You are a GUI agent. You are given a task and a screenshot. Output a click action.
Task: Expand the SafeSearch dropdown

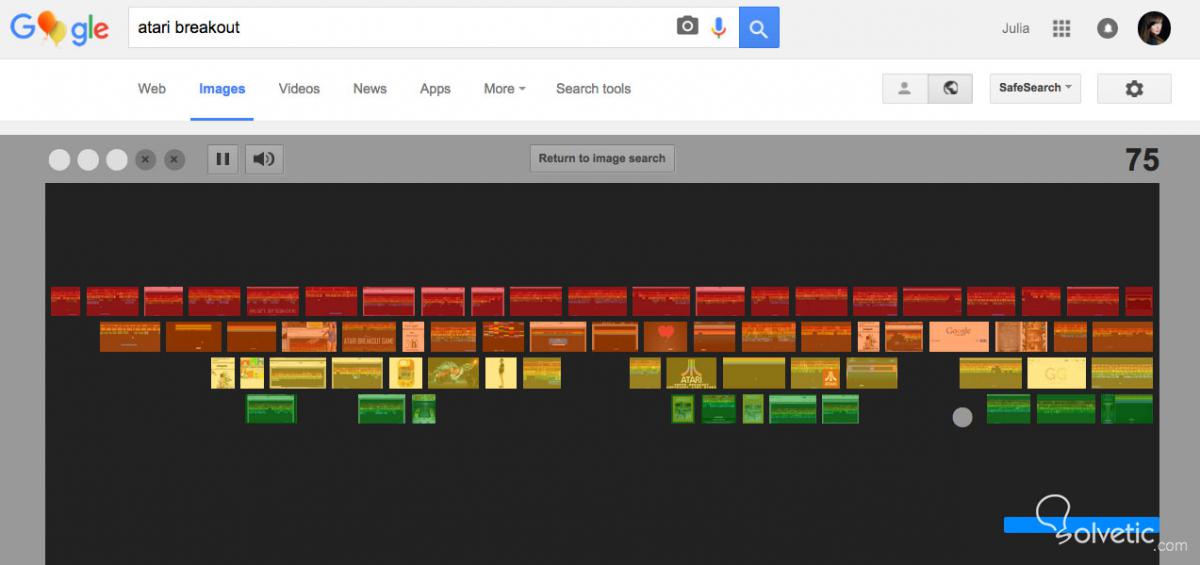coord(1035,88)
